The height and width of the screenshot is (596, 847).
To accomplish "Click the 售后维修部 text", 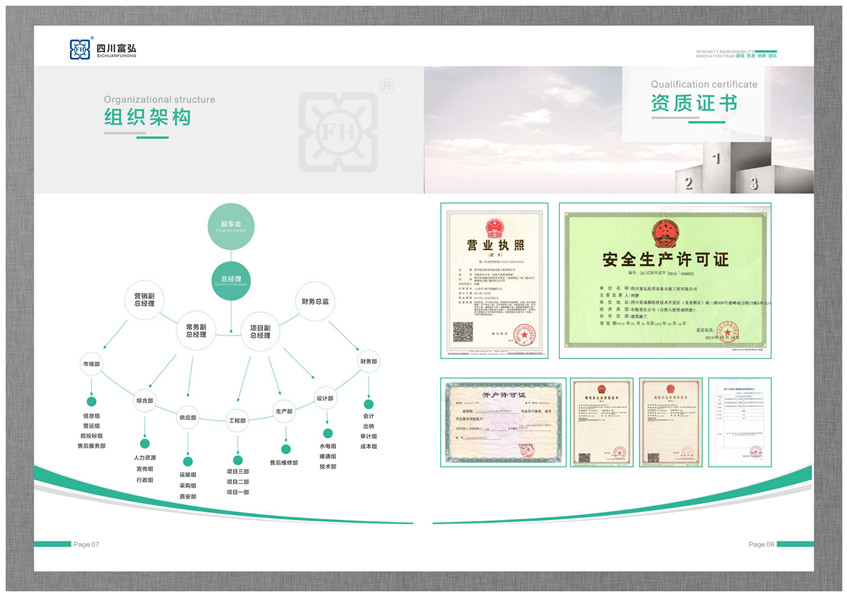I will coord(284,463).
